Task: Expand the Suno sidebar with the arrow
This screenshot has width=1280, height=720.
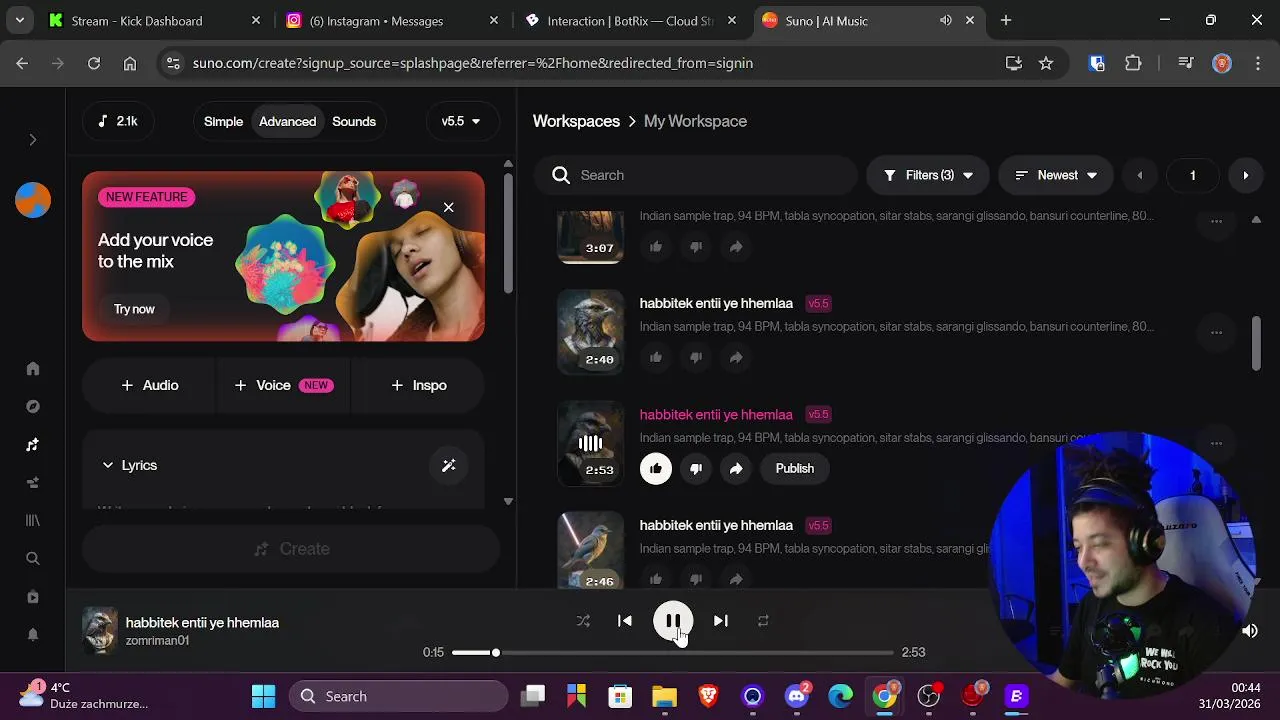Action: point(33,140)
